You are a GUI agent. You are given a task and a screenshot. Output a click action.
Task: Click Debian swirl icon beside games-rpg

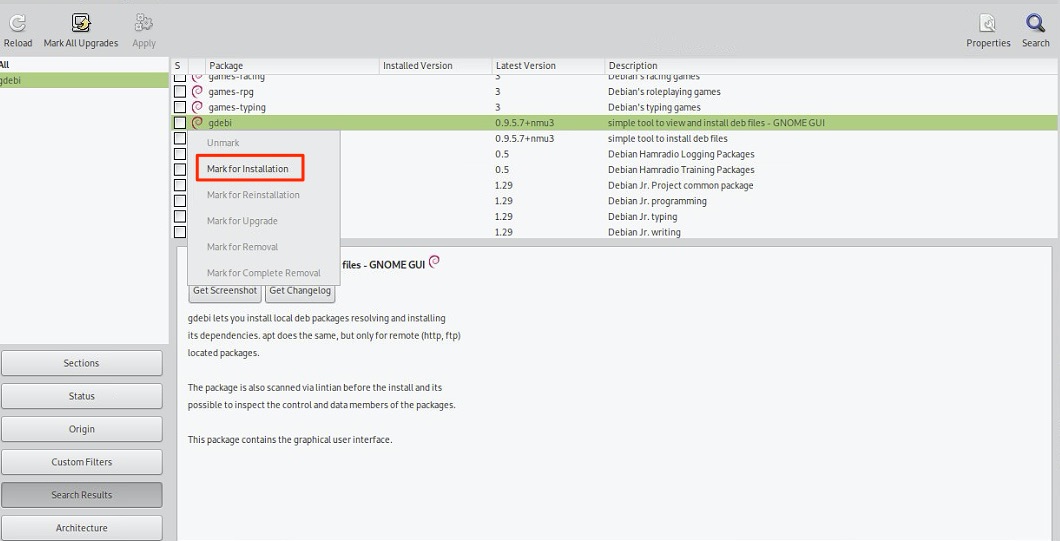click(x=197, y=91)
